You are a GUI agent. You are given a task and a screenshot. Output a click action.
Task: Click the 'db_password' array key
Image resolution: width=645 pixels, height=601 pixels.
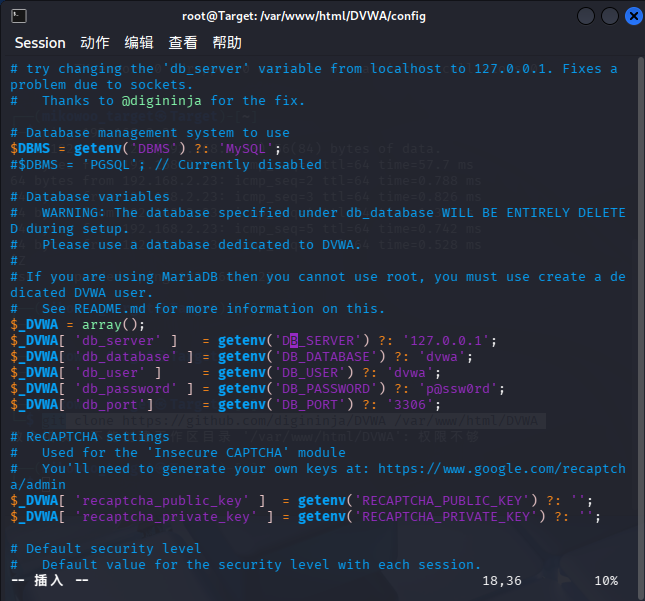[126, 389]
